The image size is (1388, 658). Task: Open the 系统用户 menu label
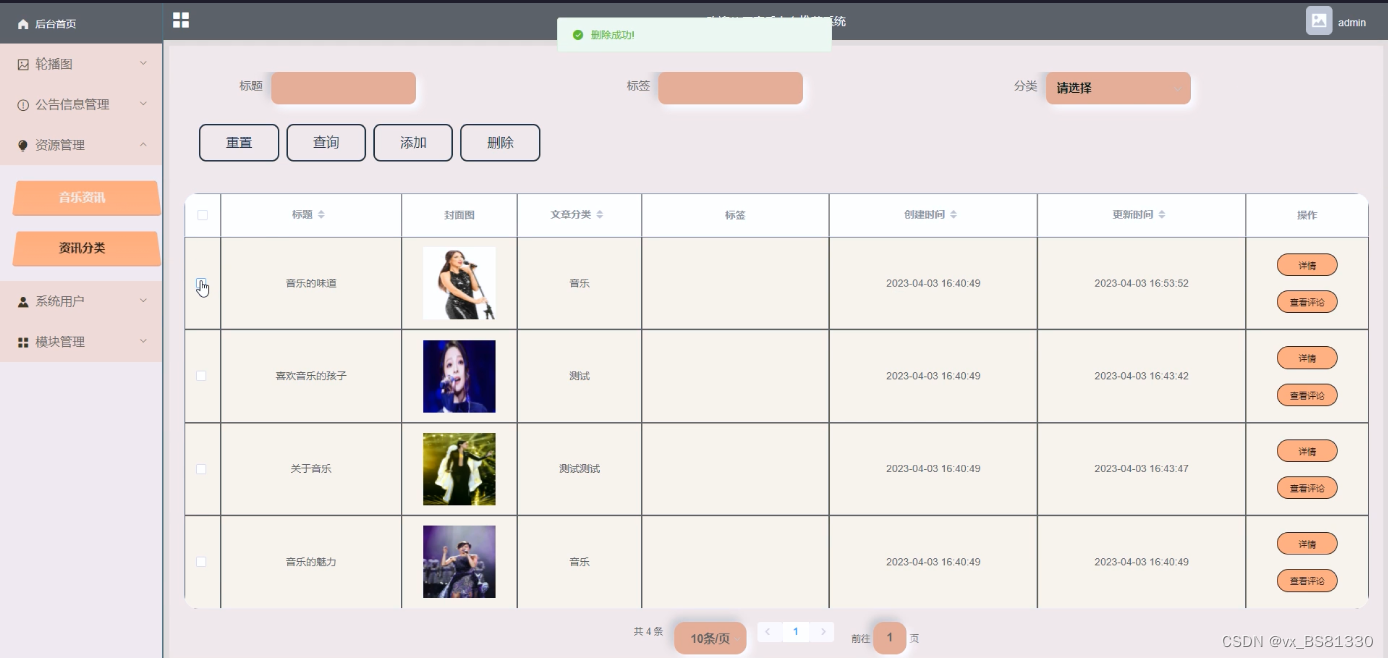point(60,301)
